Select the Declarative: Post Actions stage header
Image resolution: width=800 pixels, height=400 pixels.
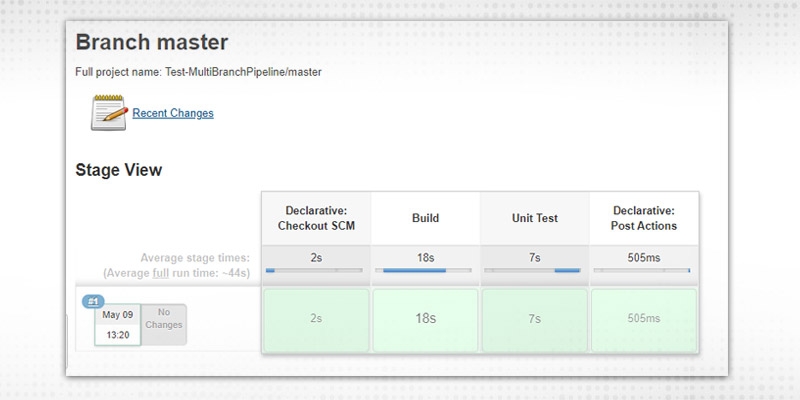point(644,218)
